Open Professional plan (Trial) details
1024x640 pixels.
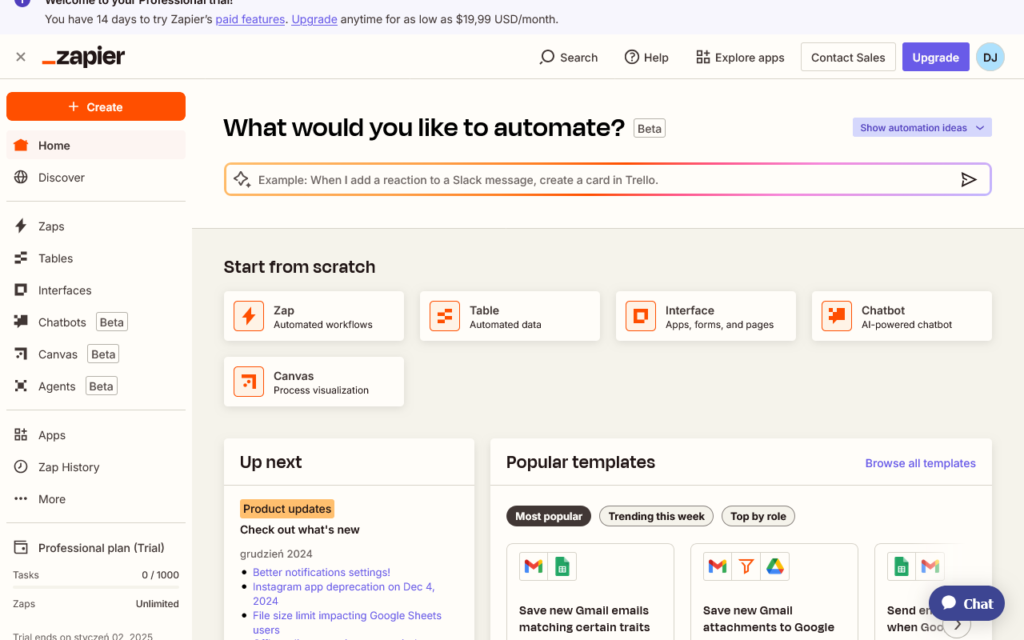pyautogui.click(x=96, y=548)
